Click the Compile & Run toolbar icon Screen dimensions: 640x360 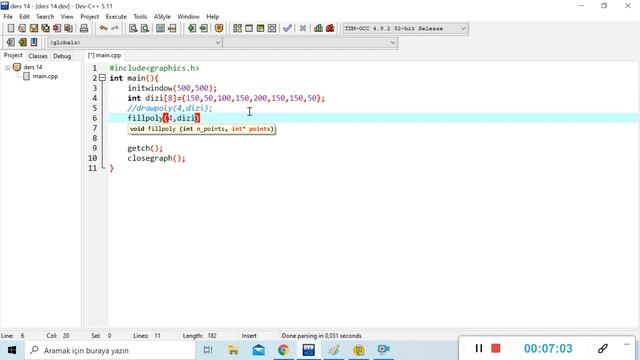click(260, 28)
